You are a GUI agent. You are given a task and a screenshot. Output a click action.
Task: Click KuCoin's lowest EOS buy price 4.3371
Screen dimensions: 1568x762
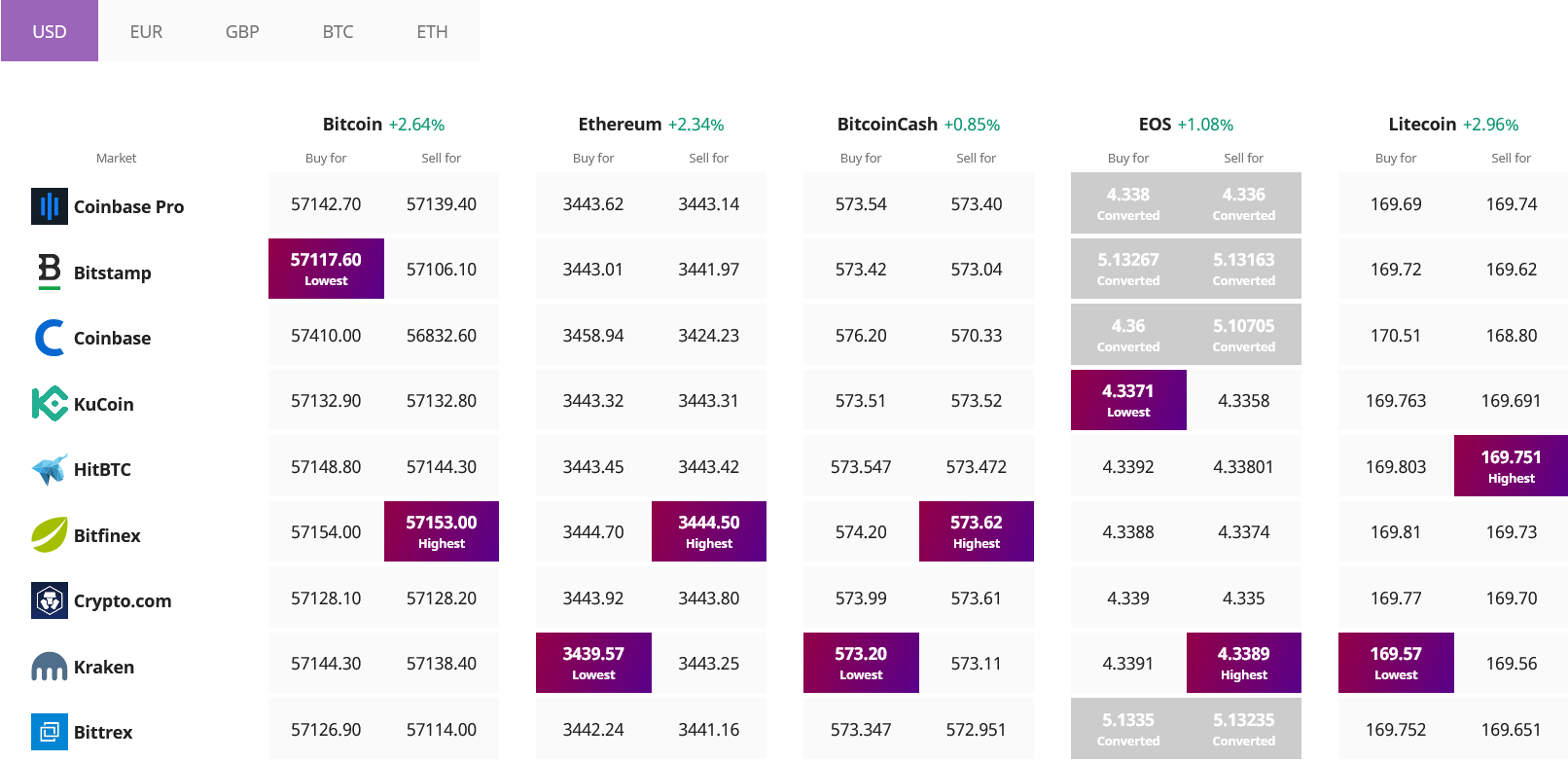(x=1128, y=400)
